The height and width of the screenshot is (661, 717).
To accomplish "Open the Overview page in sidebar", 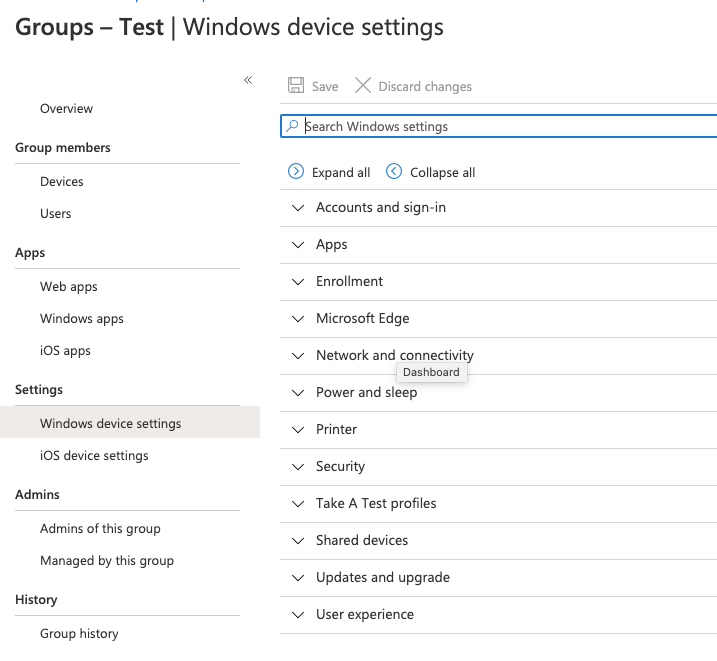I will (x=66, y=108).
